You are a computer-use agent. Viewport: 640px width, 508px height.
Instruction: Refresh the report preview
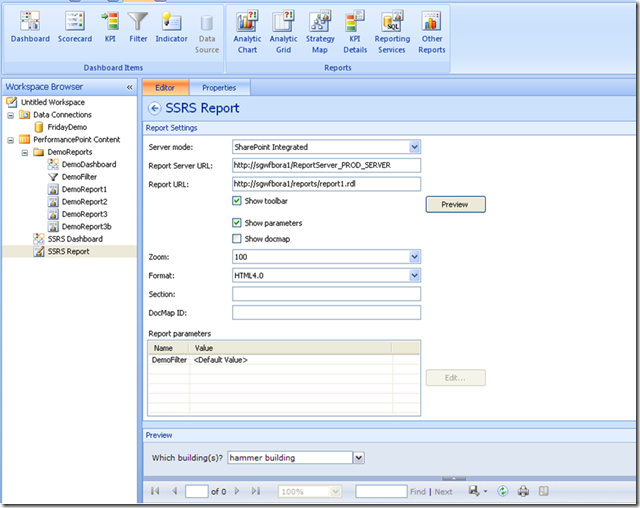(503, 491)
